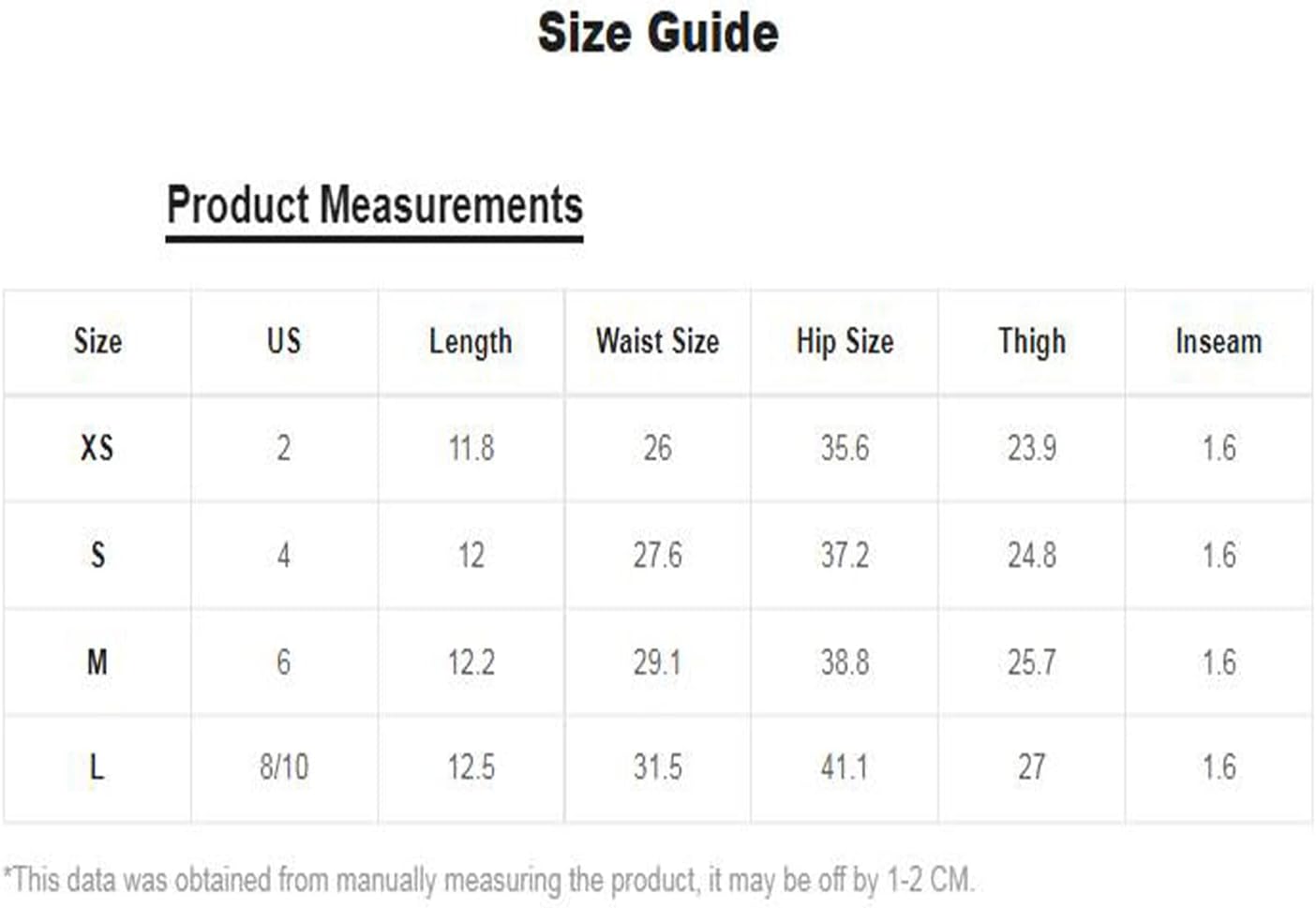Click the S size row label
Image resolution: width=1316 pixels, height=908 pixels.
coord(97,555)
